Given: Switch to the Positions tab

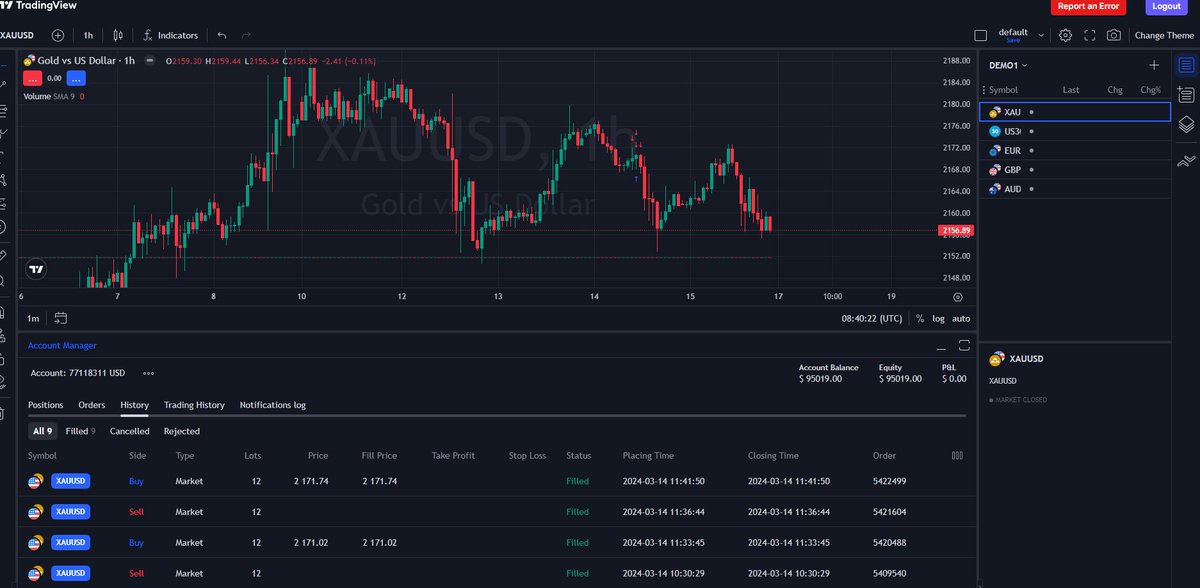Looking at the screenshot, I should 46,405.
